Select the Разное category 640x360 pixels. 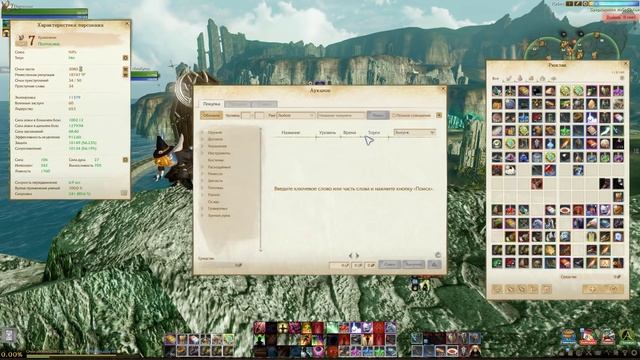point(213,195)
